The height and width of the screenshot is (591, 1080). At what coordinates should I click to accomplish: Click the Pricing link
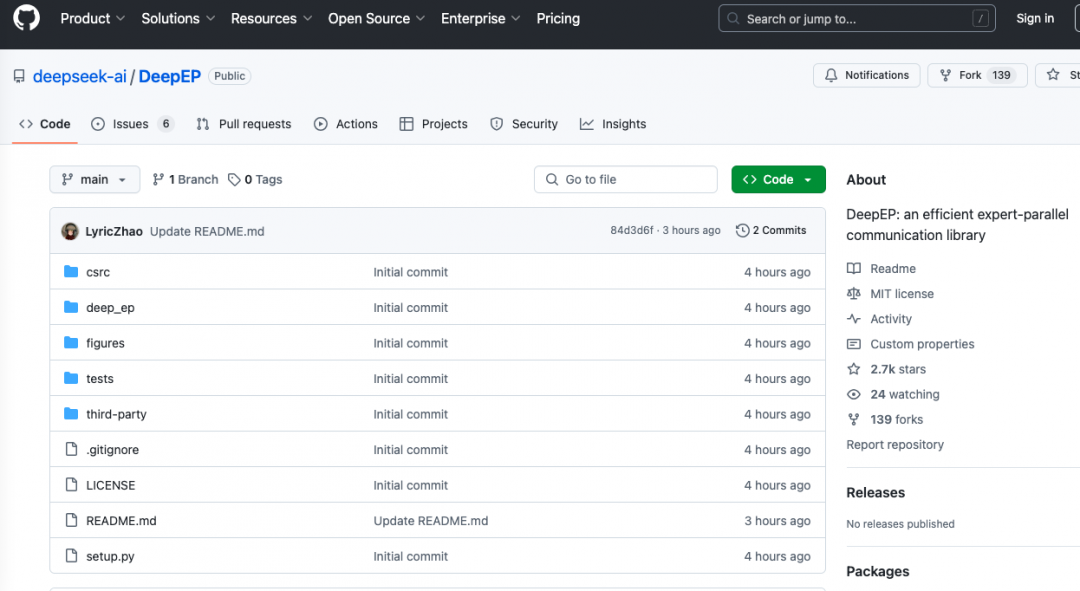558,19
